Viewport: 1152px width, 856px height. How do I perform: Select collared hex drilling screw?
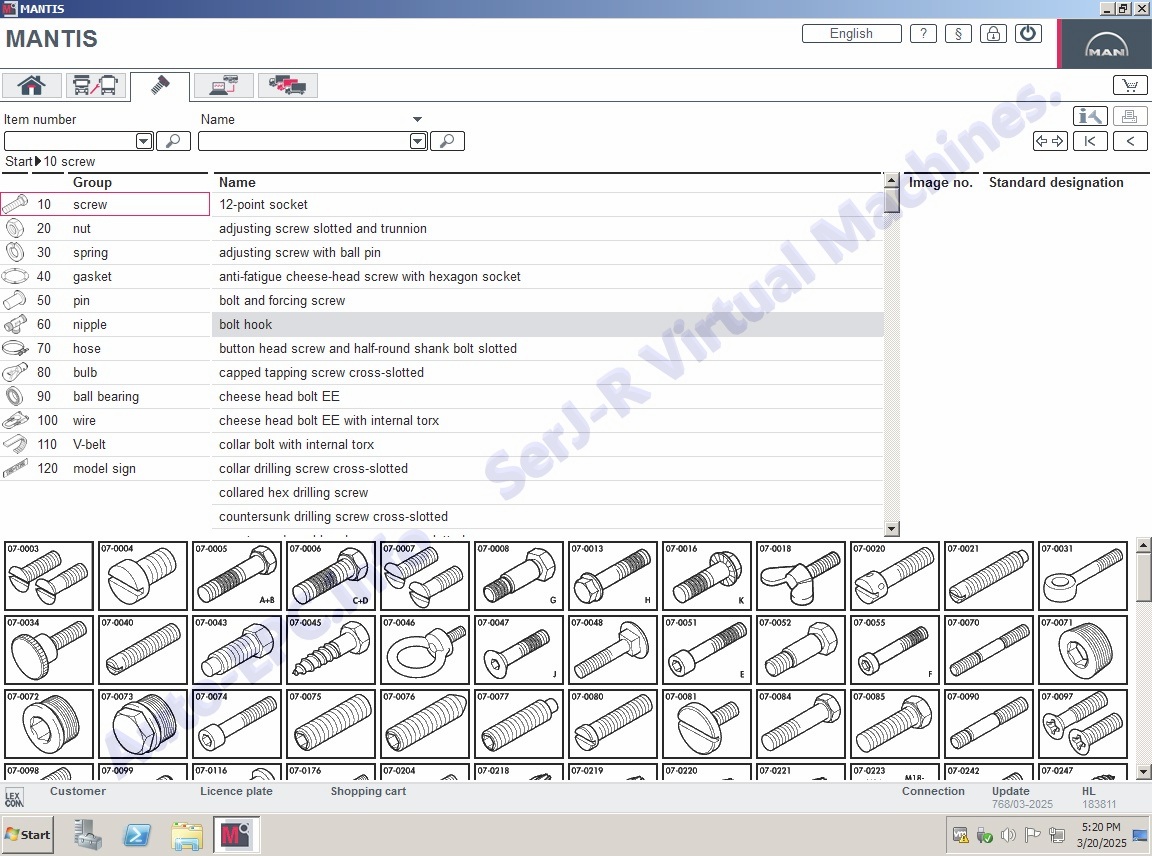pos(547,492)
